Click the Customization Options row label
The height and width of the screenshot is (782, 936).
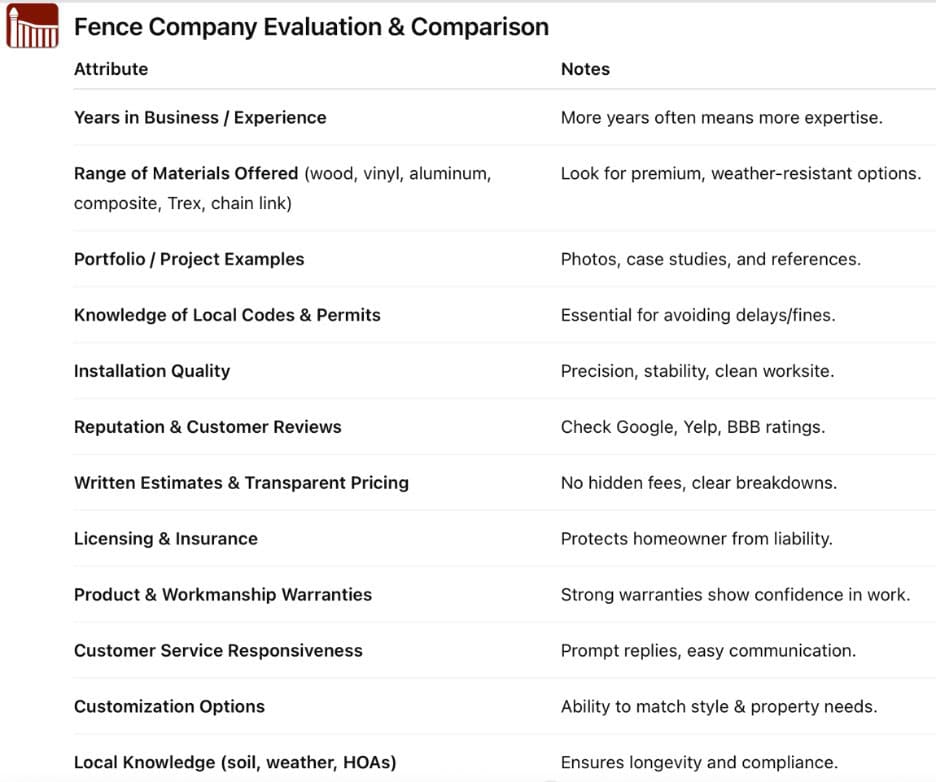point(169,707)
